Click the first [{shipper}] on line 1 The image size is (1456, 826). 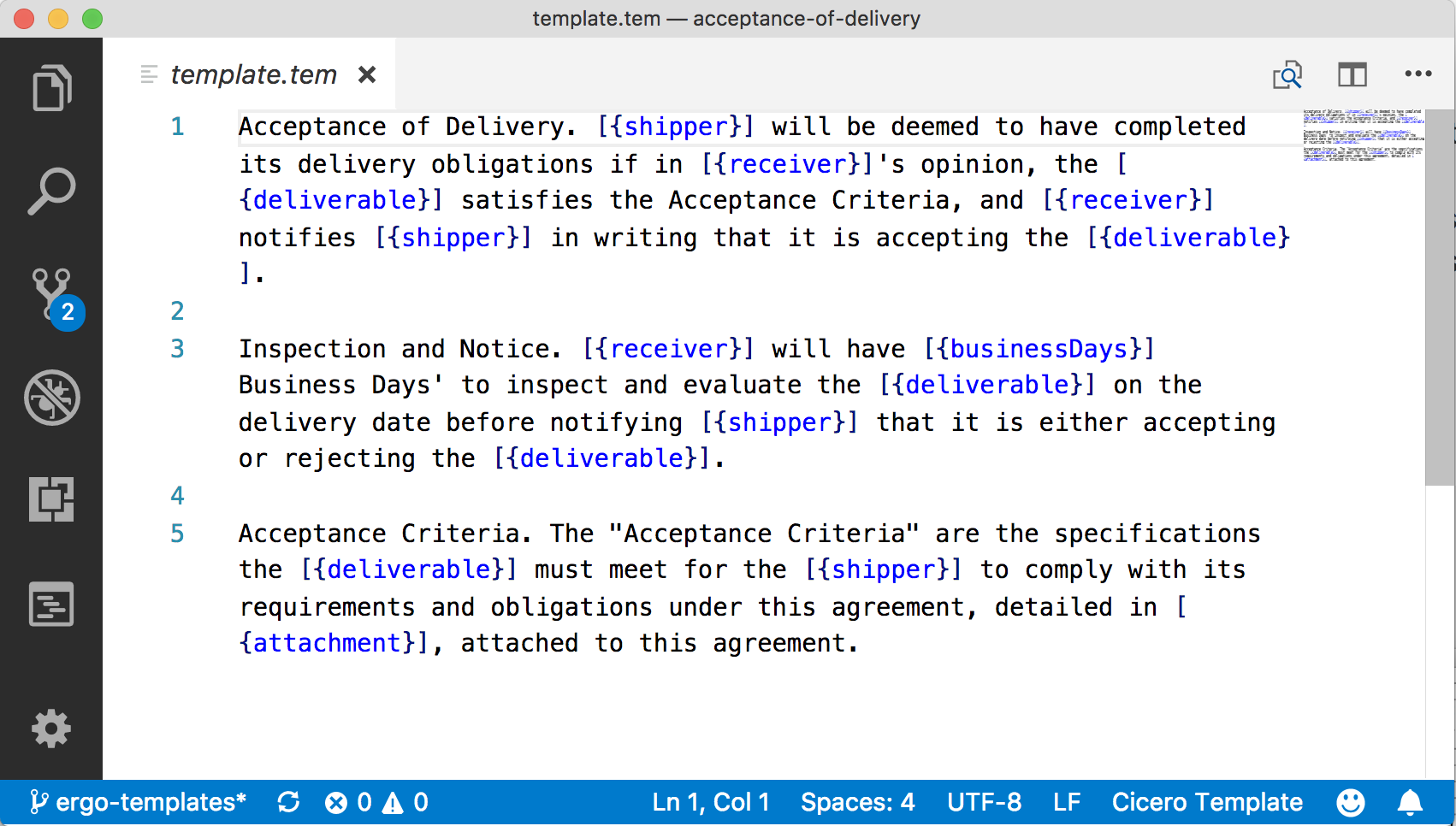coord(676,127)
